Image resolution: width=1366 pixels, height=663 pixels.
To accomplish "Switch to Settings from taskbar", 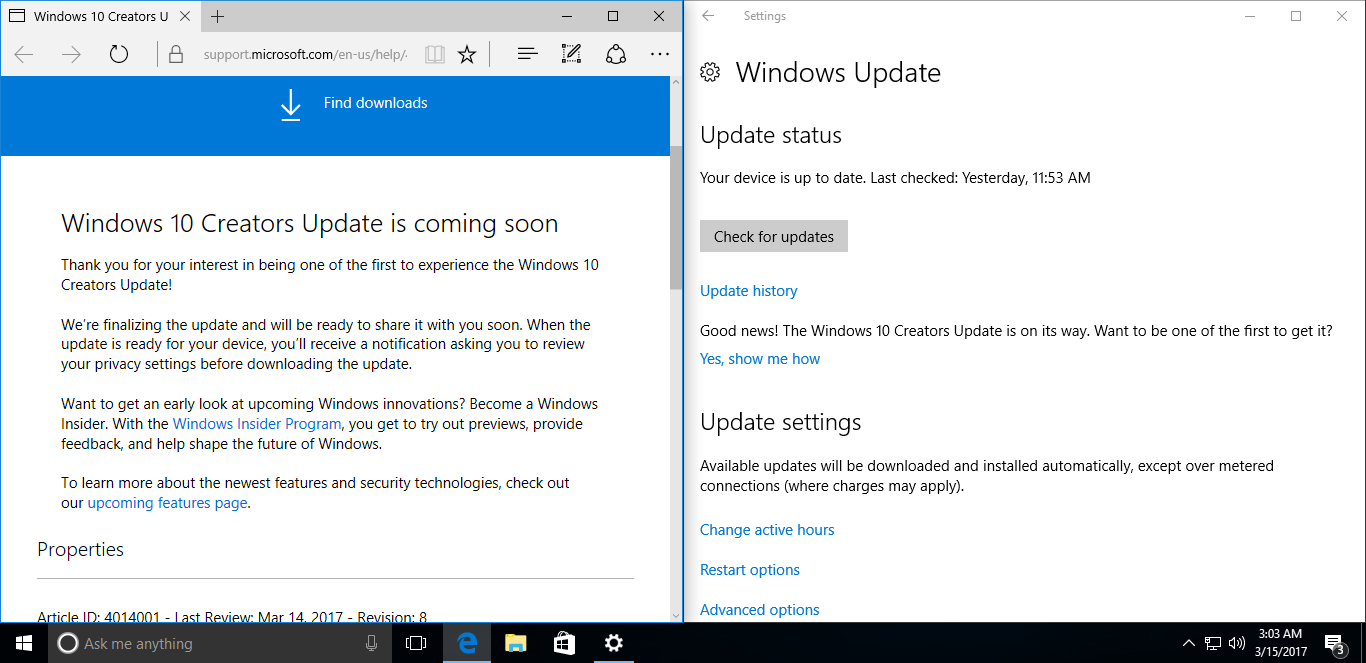I will [x=613, y=643].
